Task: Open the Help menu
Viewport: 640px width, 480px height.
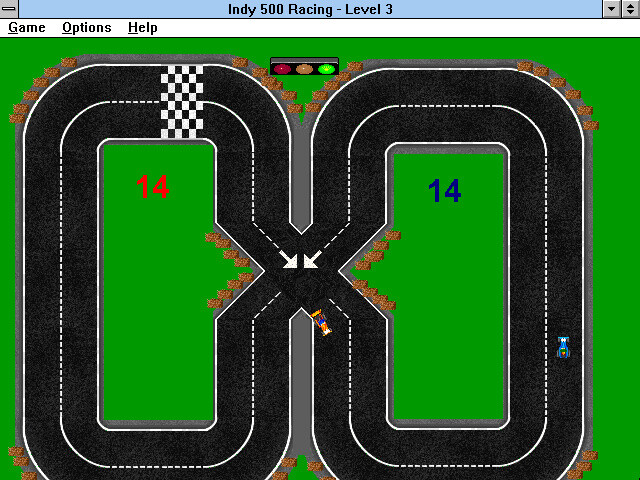Action: (142, 28)
